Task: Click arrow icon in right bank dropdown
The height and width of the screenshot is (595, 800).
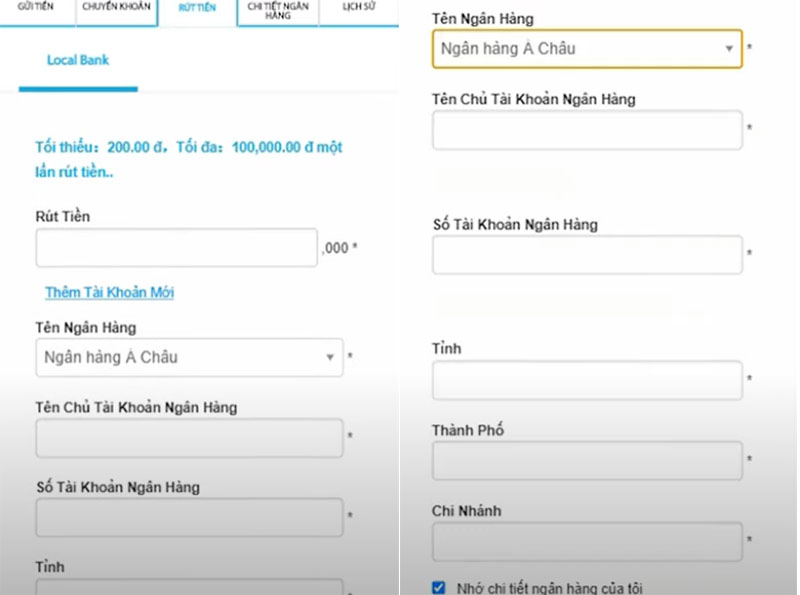Action: (x=729, y=49)
